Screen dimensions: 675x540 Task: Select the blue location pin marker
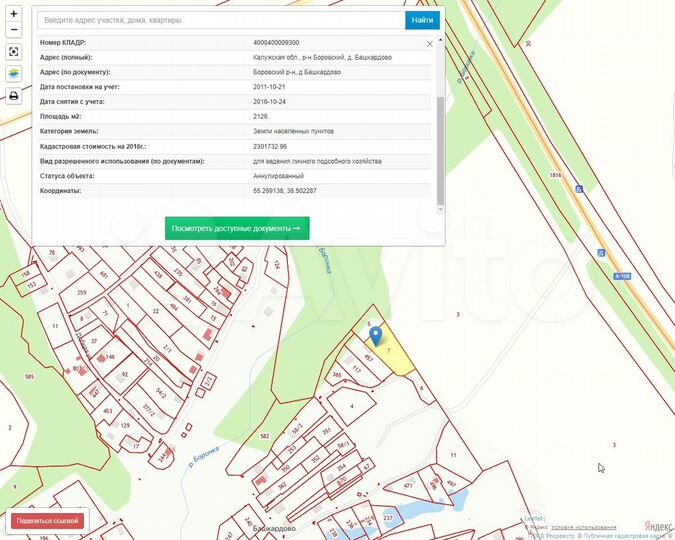pyautogui.click(x=376, y=336)
